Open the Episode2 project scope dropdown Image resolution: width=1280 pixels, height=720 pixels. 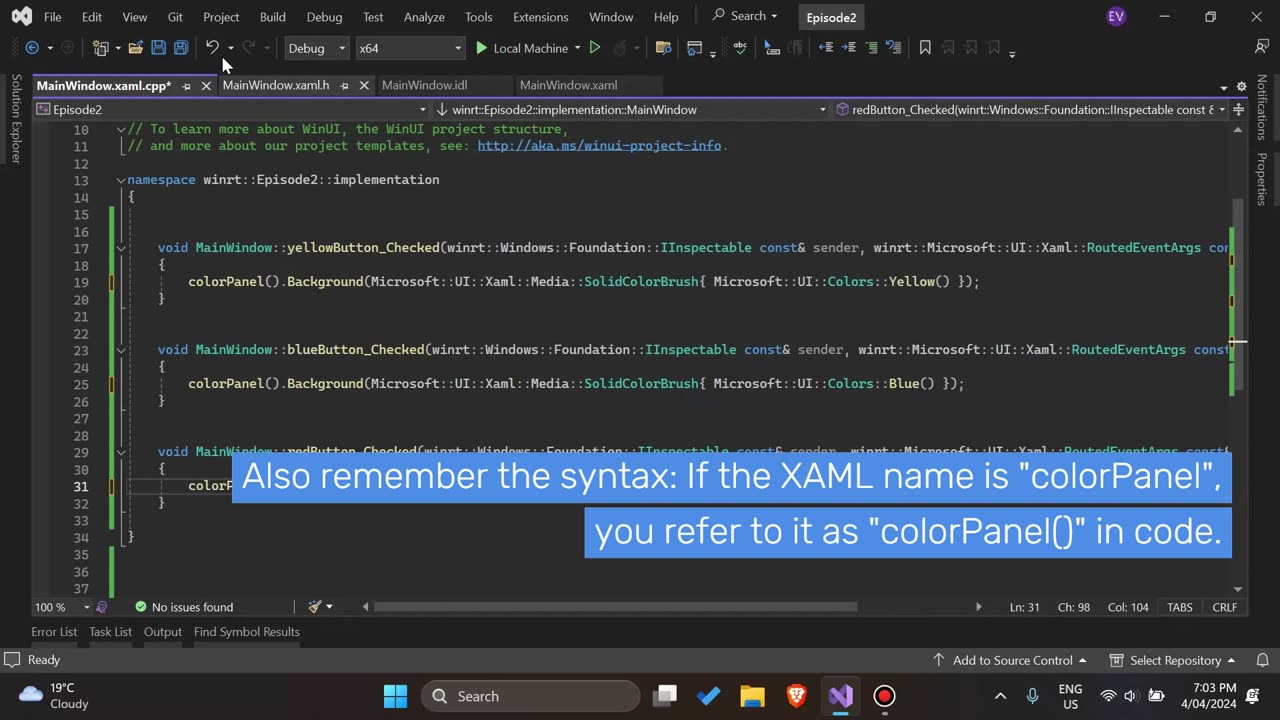point(232,109)
